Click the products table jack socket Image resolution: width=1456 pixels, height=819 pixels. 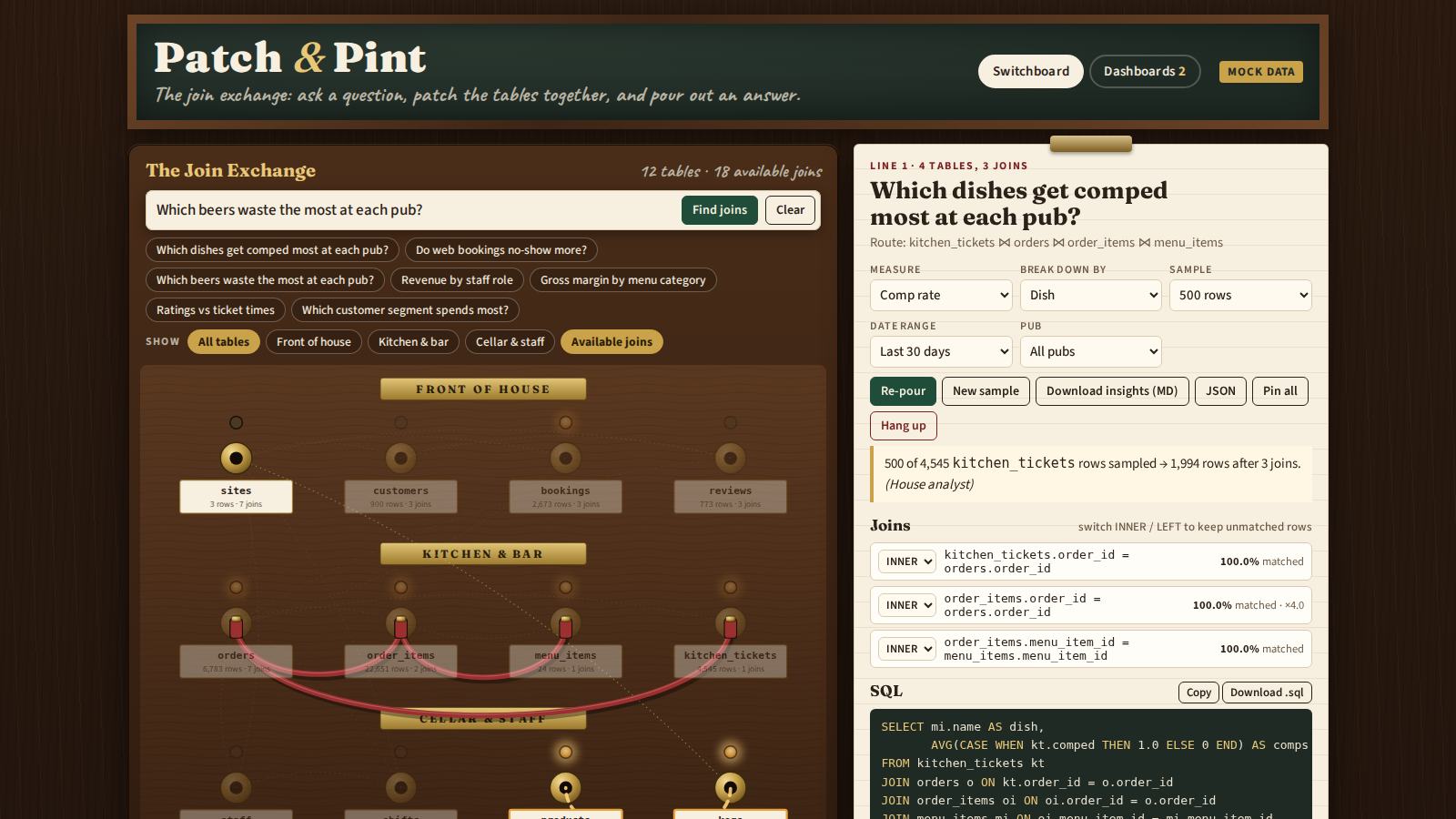click(x=565, y=787)
